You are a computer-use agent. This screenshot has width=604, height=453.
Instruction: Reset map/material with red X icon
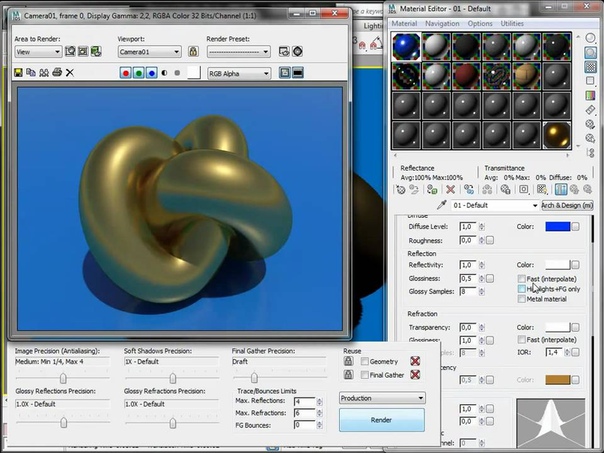coord(450,190)
